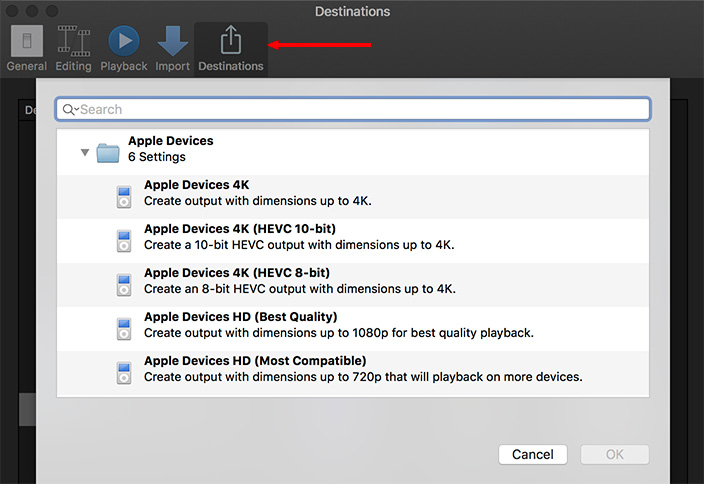Click the search magnifier dropdown icon

(70, 109)
